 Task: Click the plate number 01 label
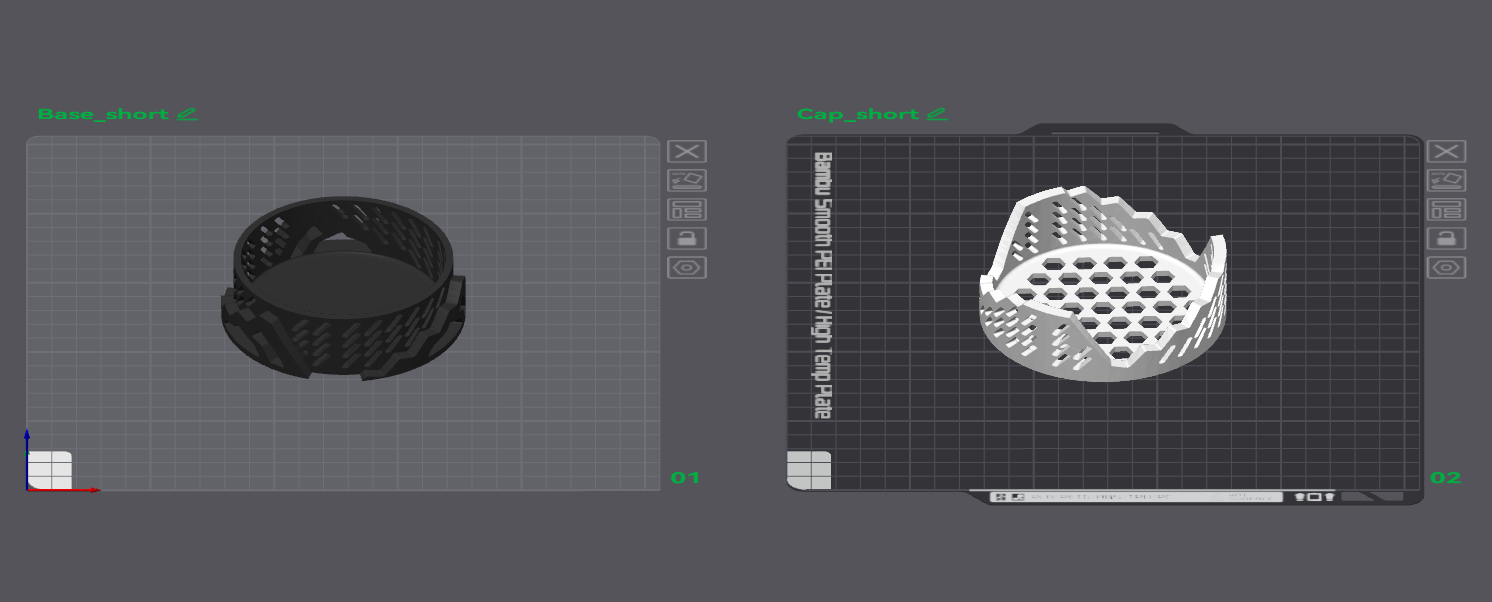pyautogui.click(x=685, y=478)
